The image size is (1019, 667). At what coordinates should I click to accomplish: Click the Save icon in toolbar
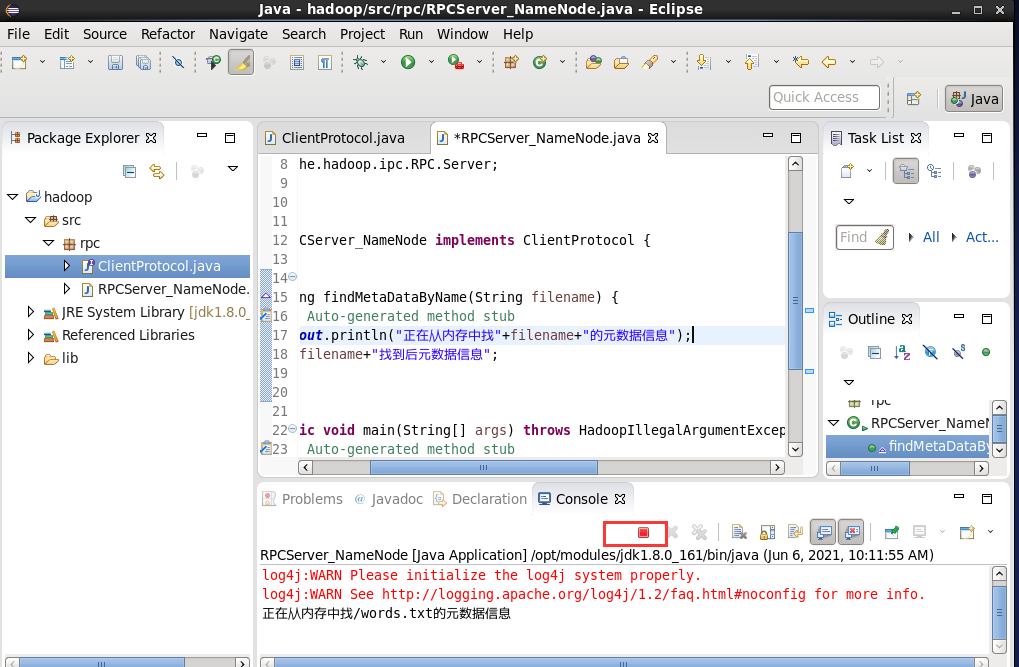115,62
